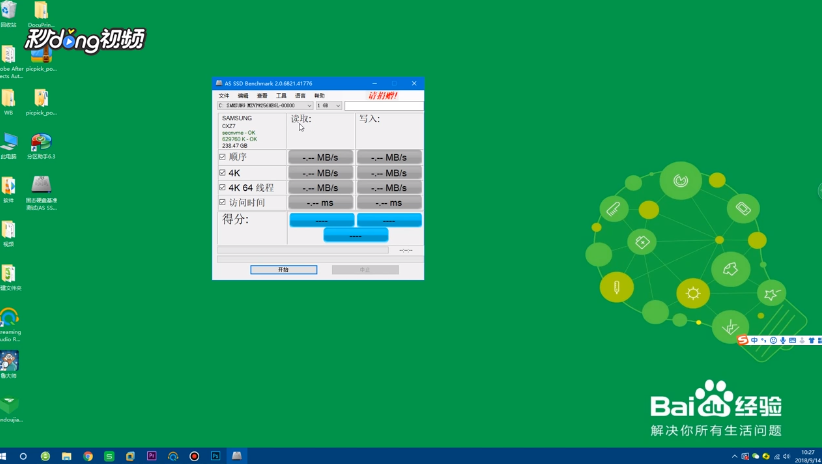Screen dimensions: 822x464
Task: Open the picpick_po... folder icon
Action: click(x=41, y=102)
